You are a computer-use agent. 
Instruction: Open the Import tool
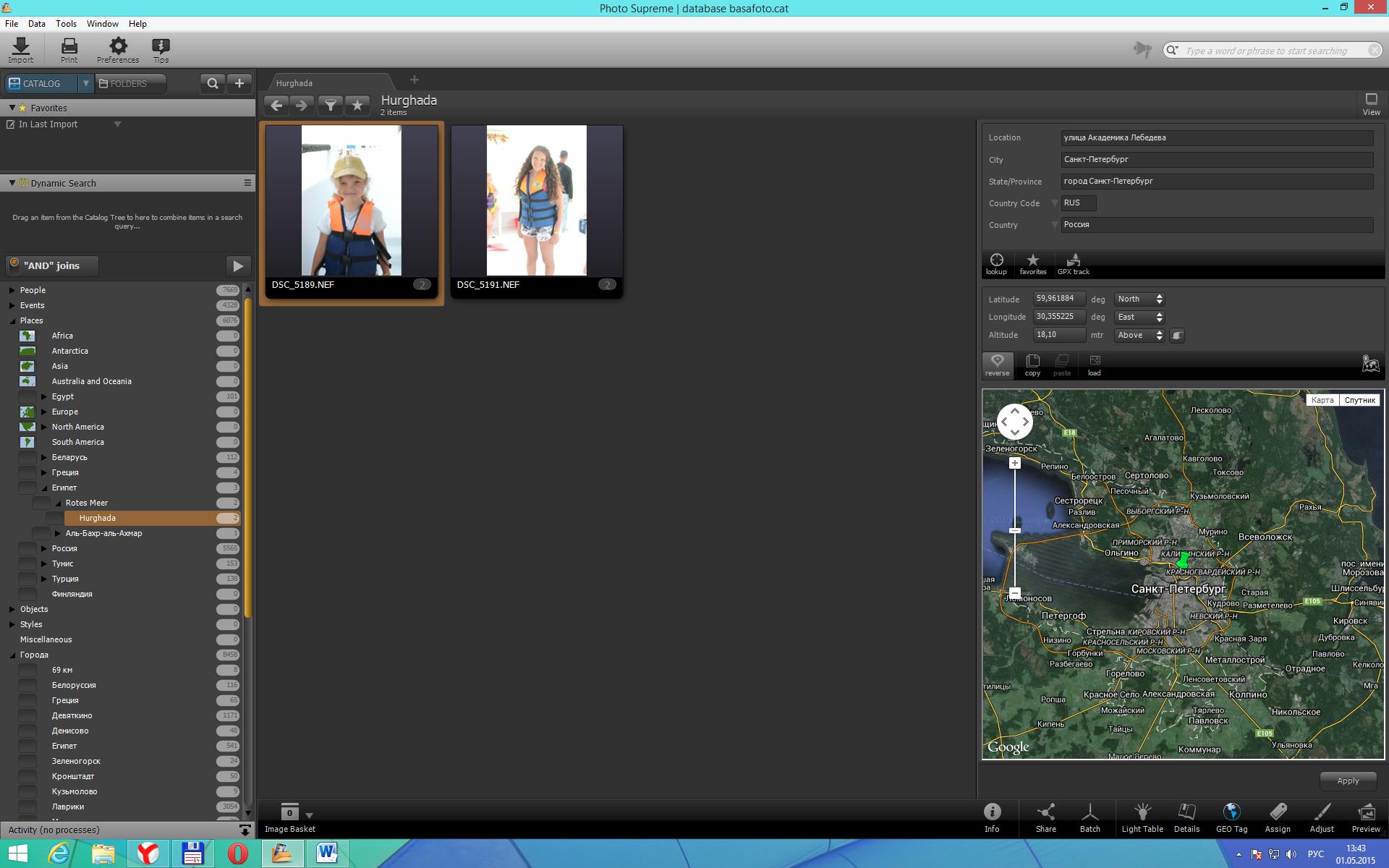(21, 50)
